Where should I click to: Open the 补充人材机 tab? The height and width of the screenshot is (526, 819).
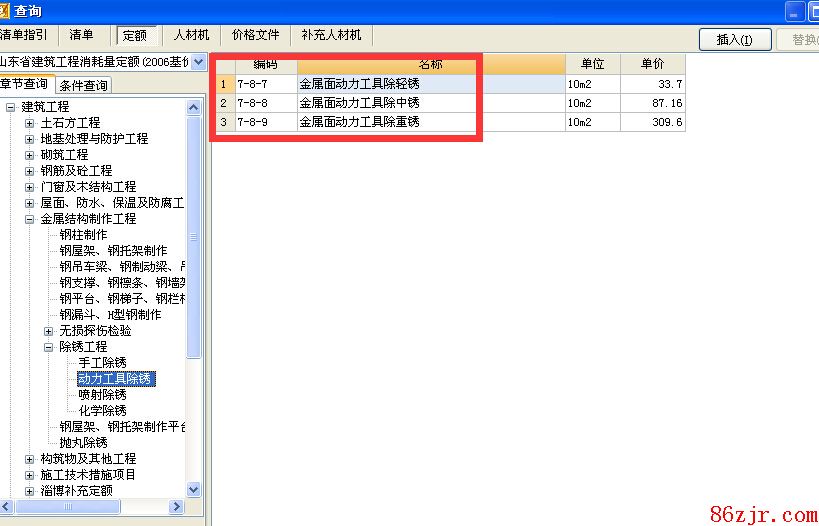pyautogui.click(x=331, y=35)
